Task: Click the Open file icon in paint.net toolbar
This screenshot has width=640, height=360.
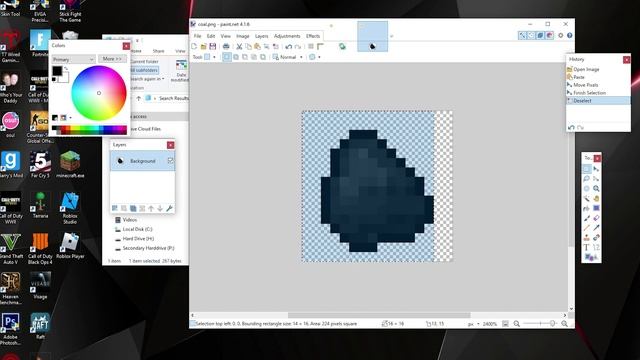Action: [203, 47]
